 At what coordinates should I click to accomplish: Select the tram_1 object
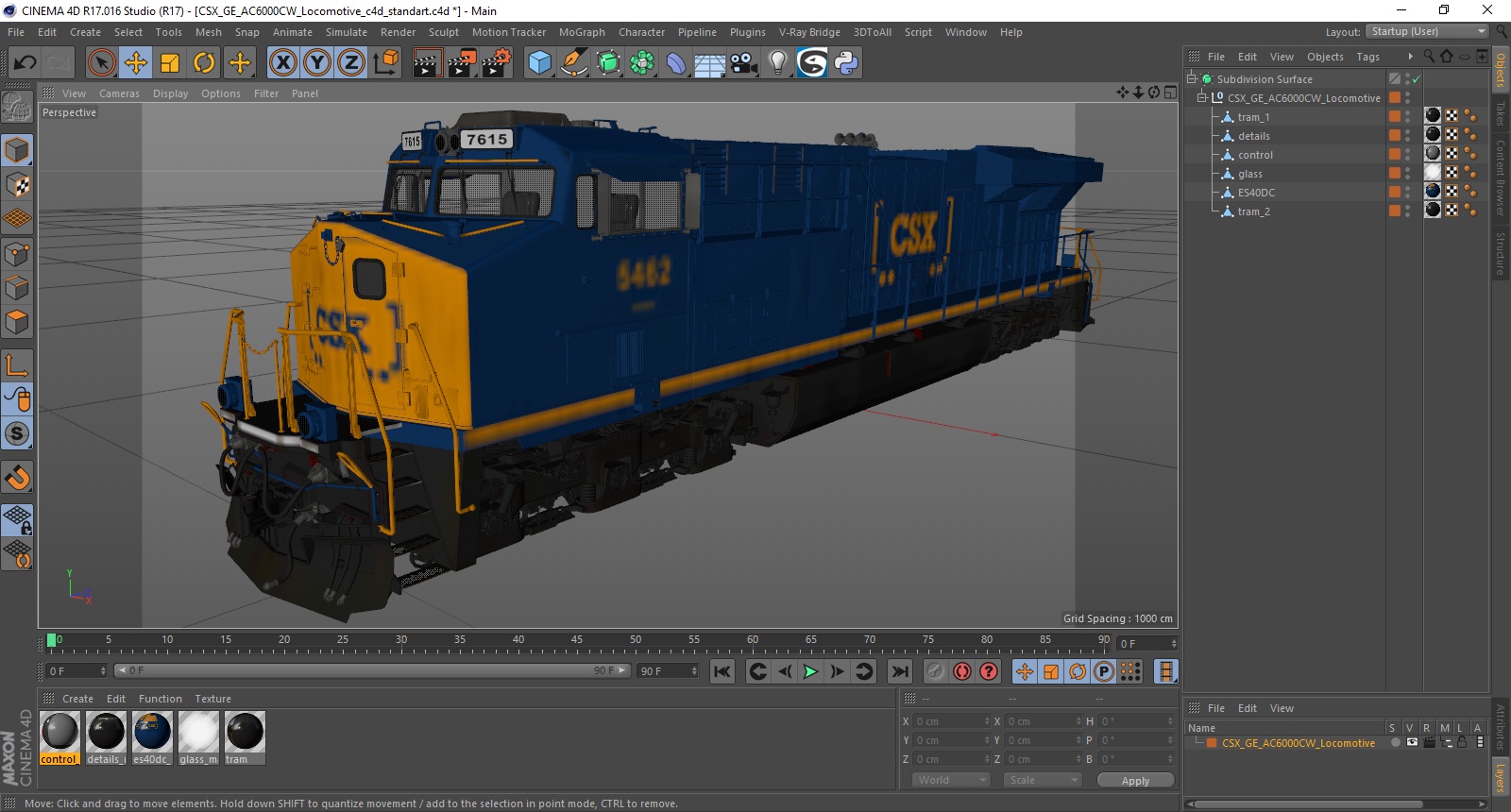pos(1253,117)
